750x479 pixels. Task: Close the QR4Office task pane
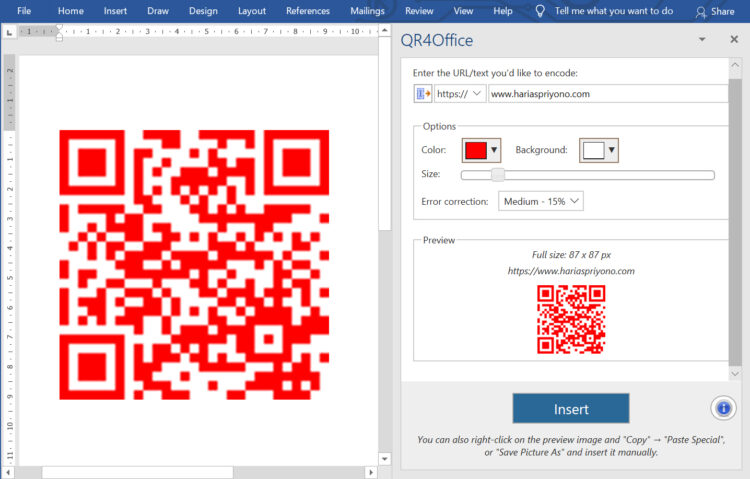click(x=734, y=39)
